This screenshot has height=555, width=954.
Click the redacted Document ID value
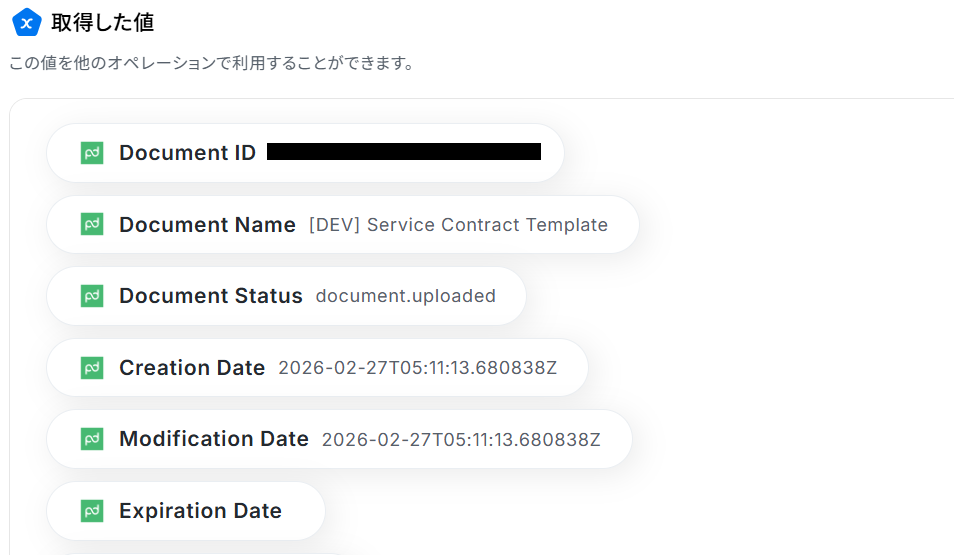(x=404, y=152)
